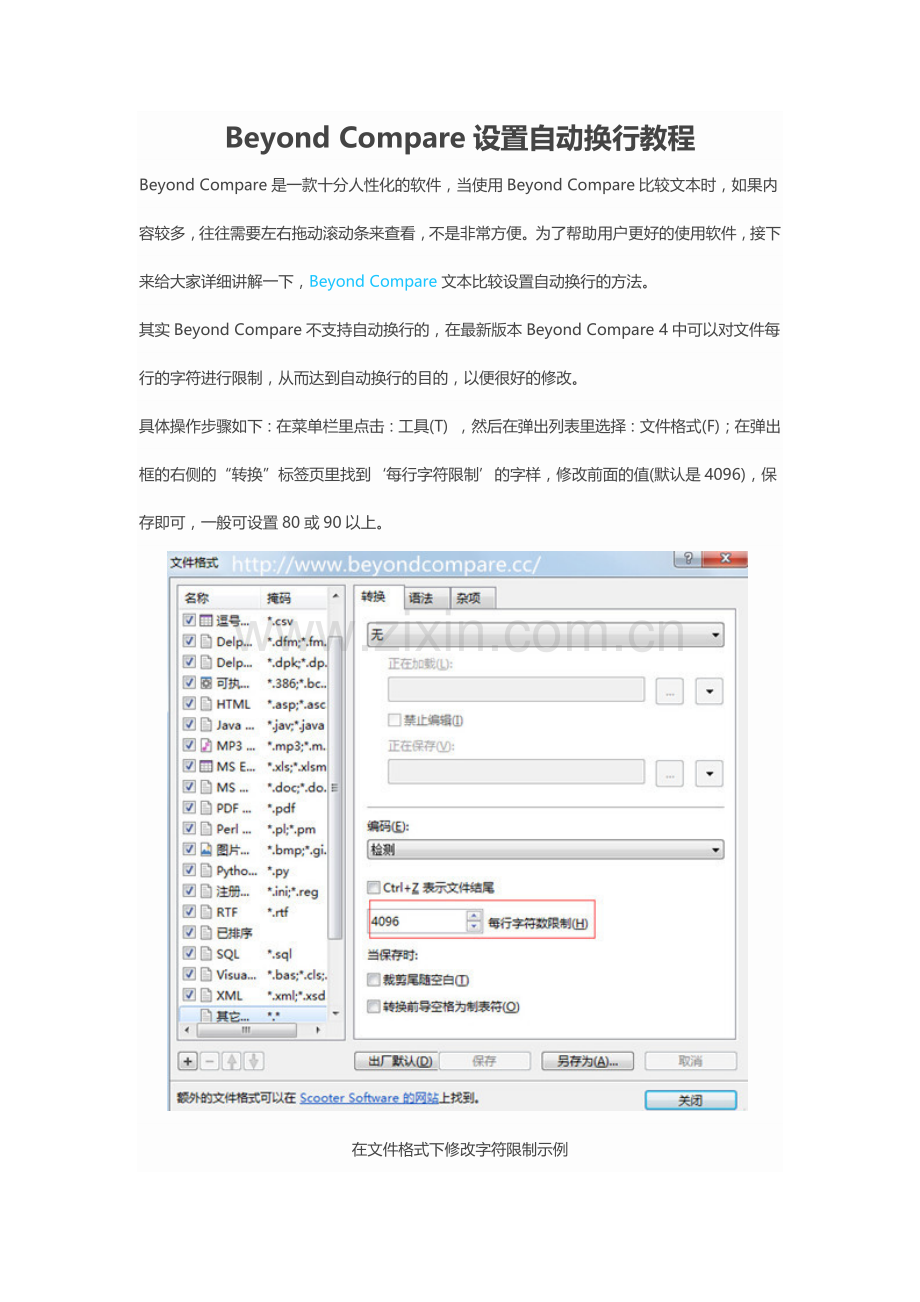Image resolution: width=920 pixels, height=1302 pixels.
Task: Click the picture icon for *.bmp format
Action: 206,850
